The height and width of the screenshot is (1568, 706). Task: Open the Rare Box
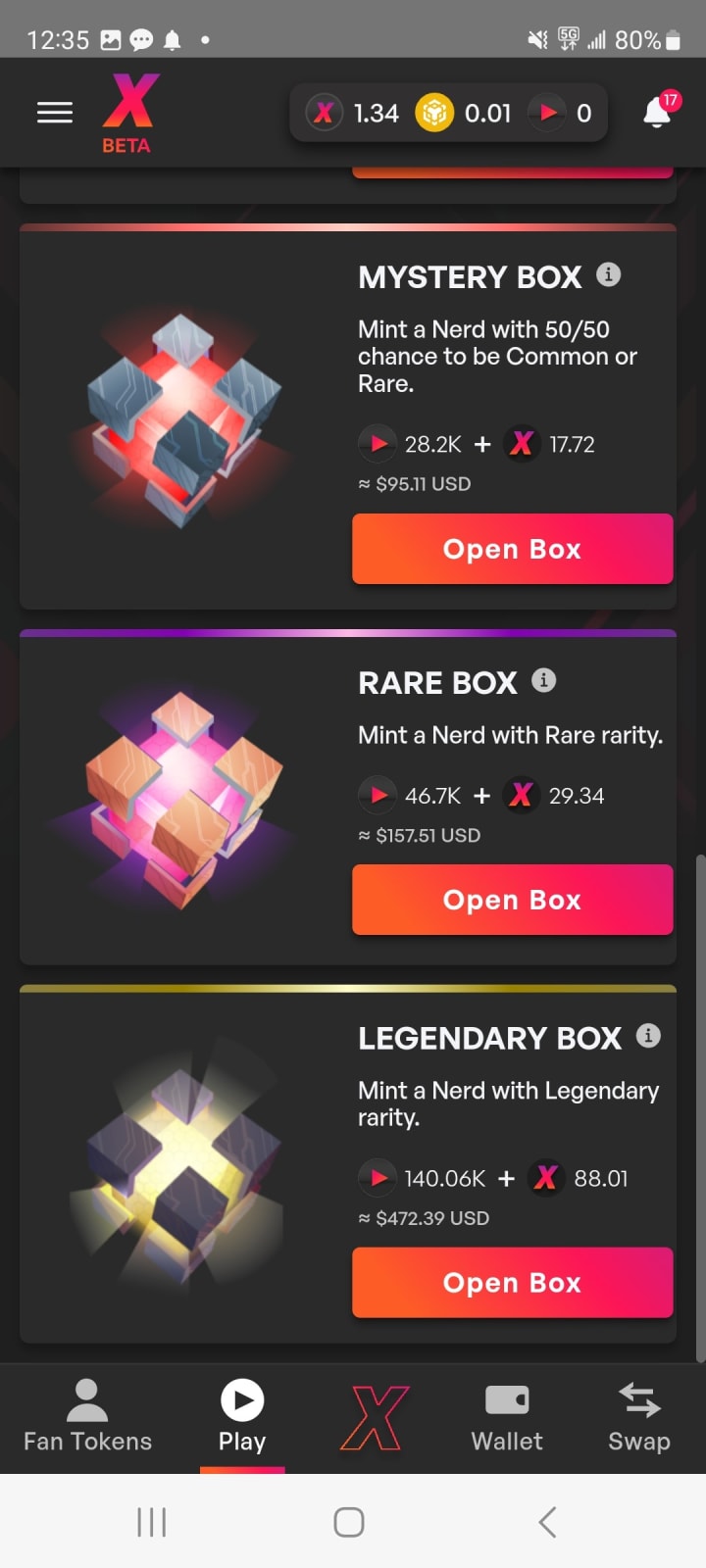(513, 900)
